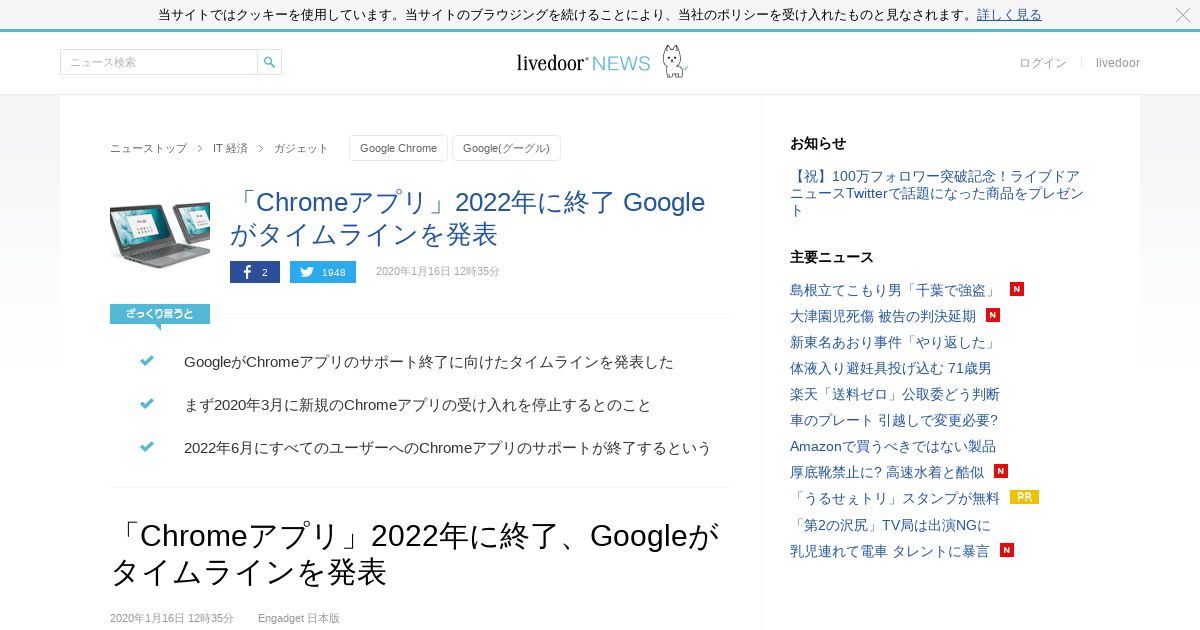
Task: Go to ニューストップ breadcrumb
Action: click(x=148, y=148)
